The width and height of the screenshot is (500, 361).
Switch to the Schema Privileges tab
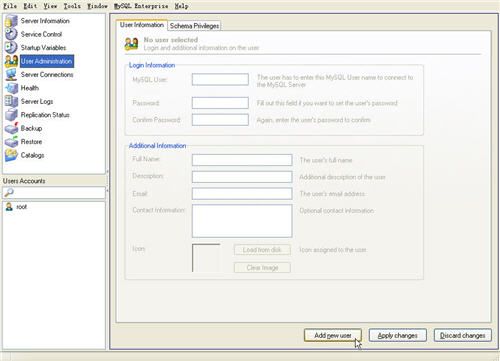pos(194,26)
